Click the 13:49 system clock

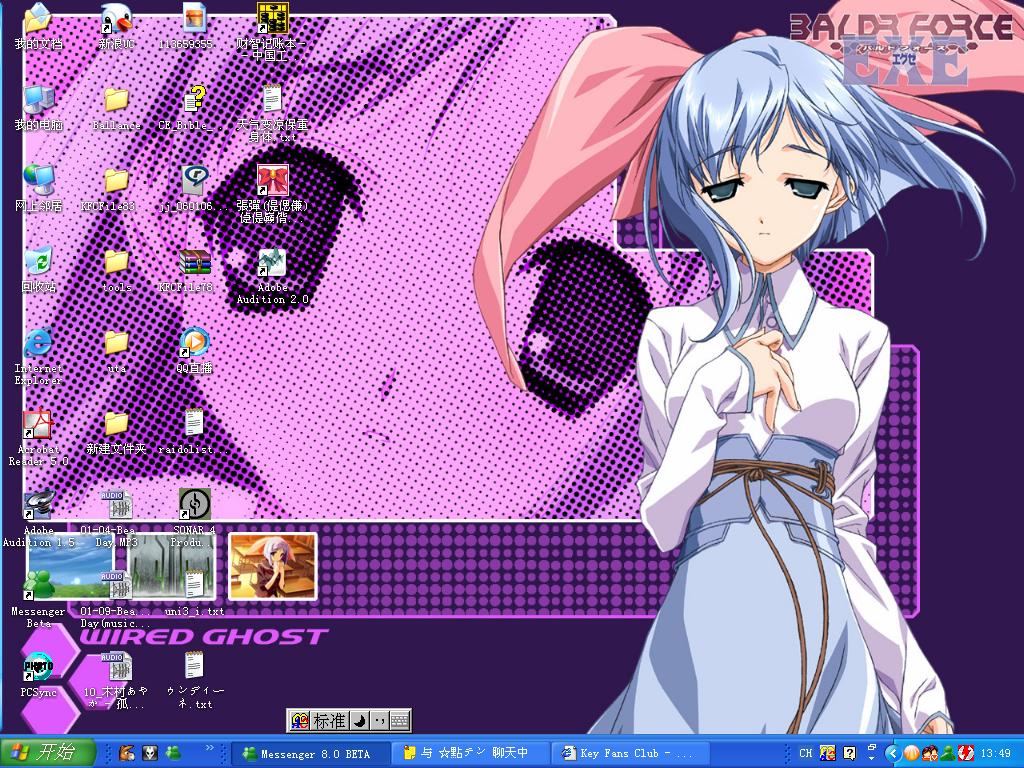[995, 753]
